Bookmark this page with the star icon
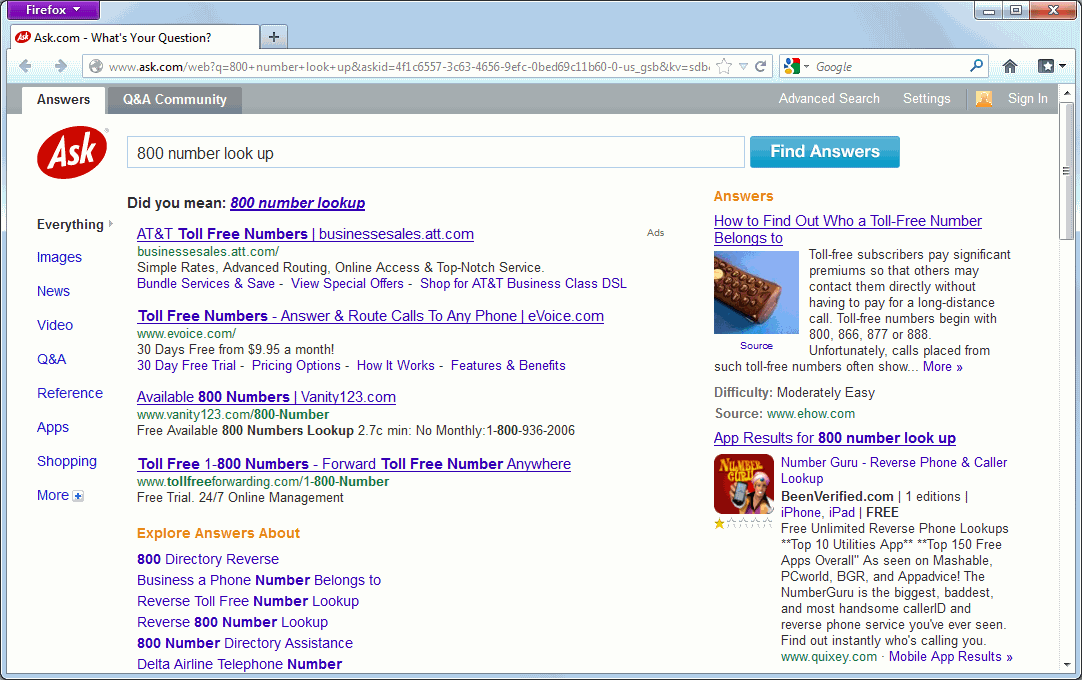This screenshot has height=680, width=1082. (724, 66)
